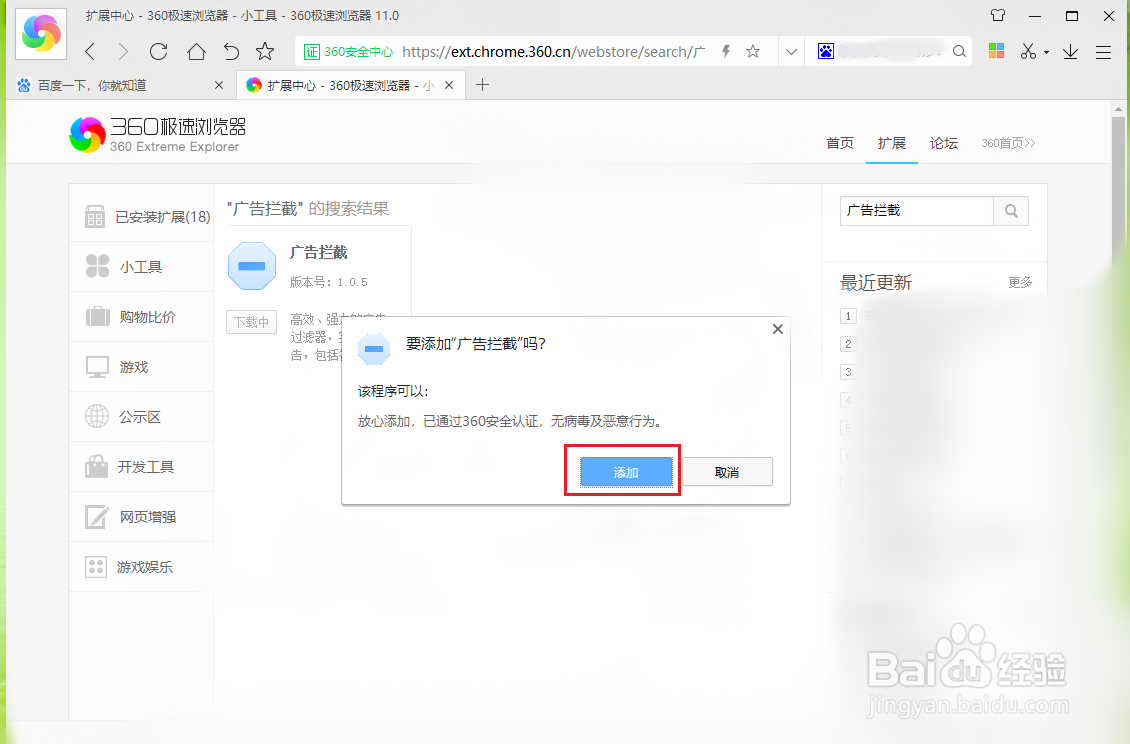
Task: Open the 首页 navigation item
Action: (840, 143)
